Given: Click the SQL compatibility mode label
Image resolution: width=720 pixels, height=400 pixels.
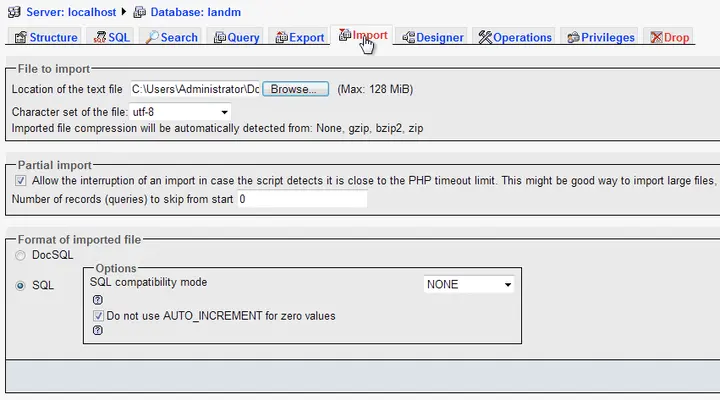Looking at the screenshot, I should 149,282.
